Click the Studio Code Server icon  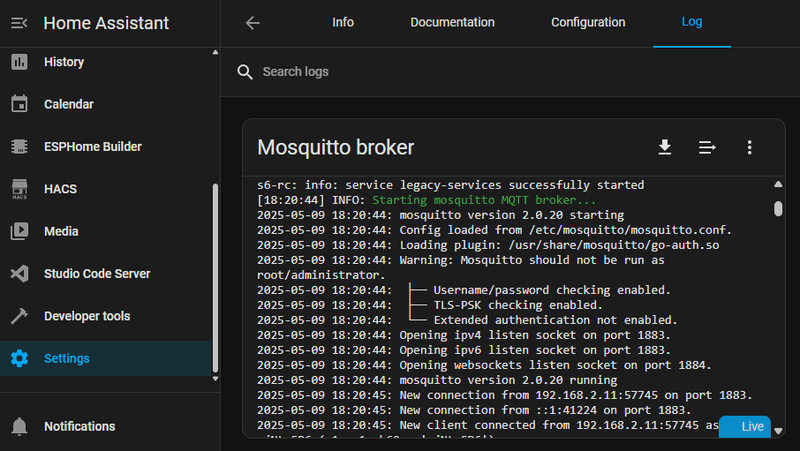19,274
